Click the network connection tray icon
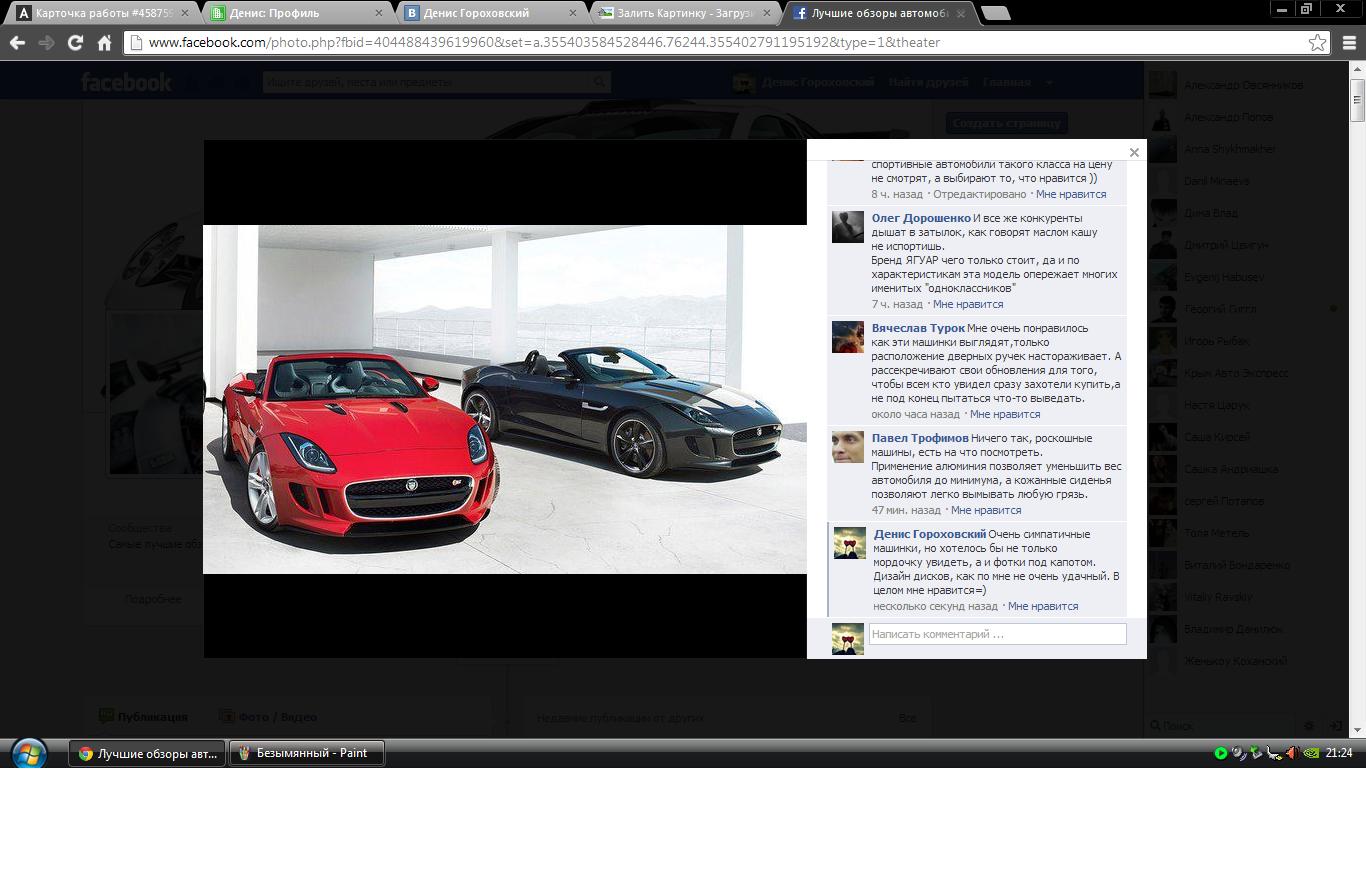1366x878 pixels. pyautogui.click(x=1274, y=753)
